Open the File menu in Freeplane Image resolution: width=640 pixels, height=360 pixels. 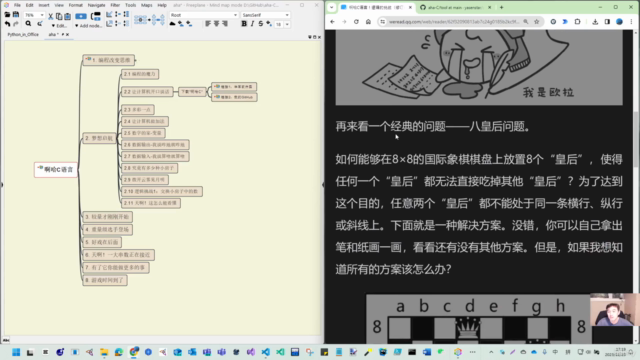pos(17,5)
